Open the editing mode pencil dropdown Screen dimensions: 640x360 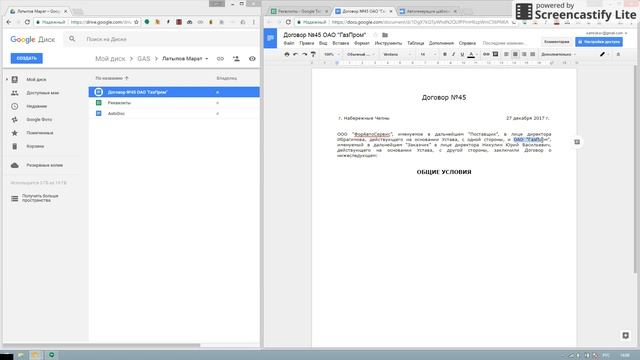pos(604,54)
